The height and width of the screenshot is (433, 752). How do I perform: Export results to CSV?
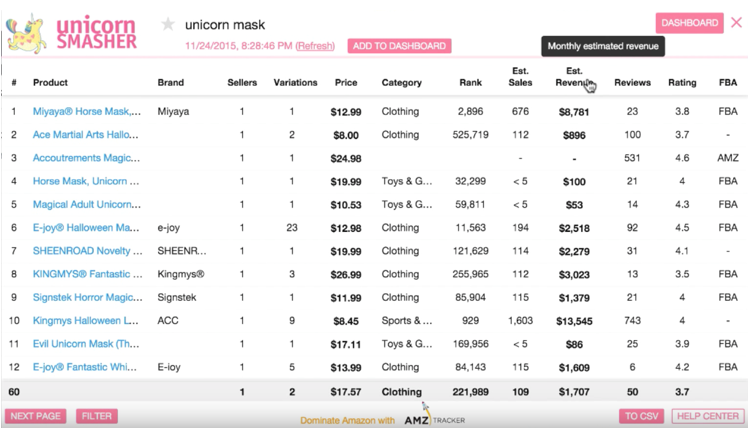(641, 416)
